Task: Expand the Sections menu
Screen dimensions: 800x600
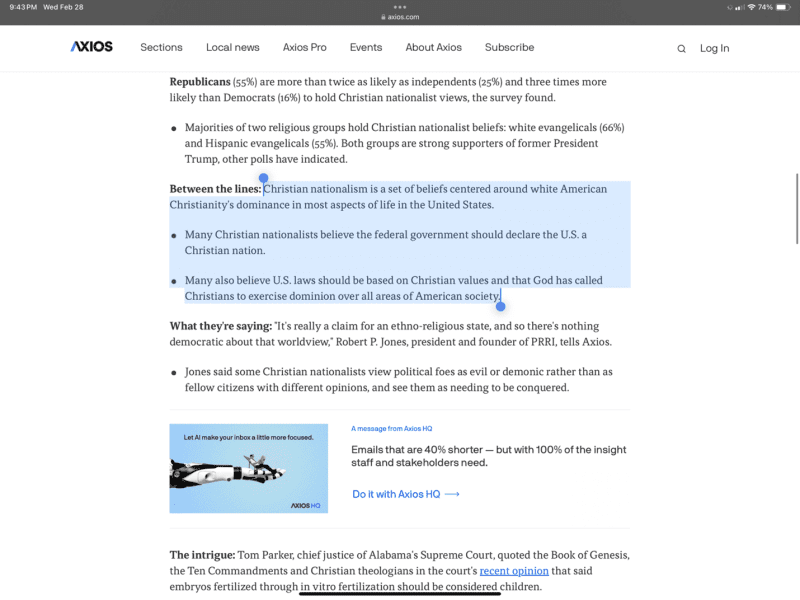Action: click(x=161, y=47)
